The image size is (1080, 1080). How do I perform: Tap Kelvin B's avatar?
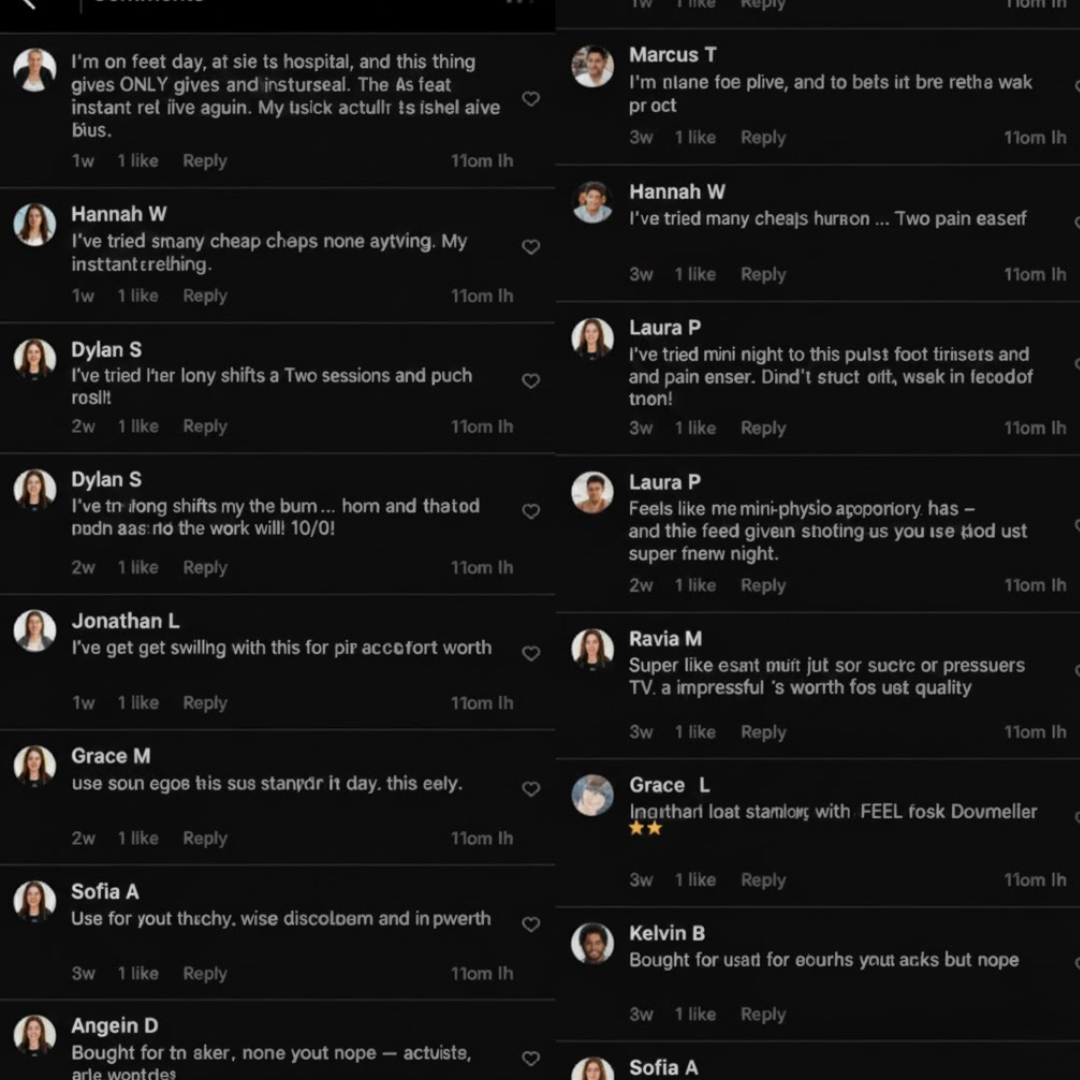592,943
